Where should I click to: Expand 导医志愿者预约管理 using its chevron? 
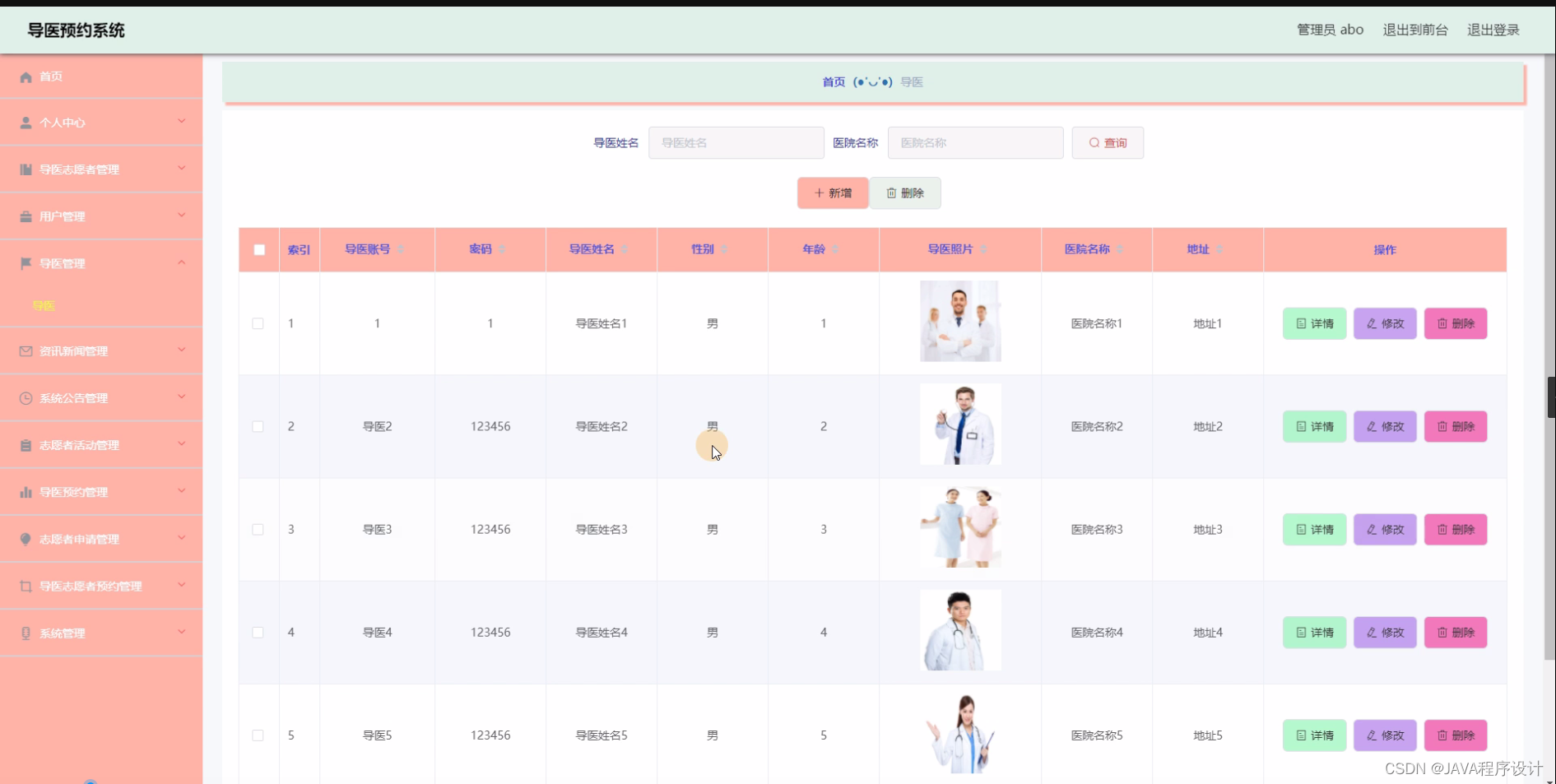pyautogui.click(x=182, y=585)
